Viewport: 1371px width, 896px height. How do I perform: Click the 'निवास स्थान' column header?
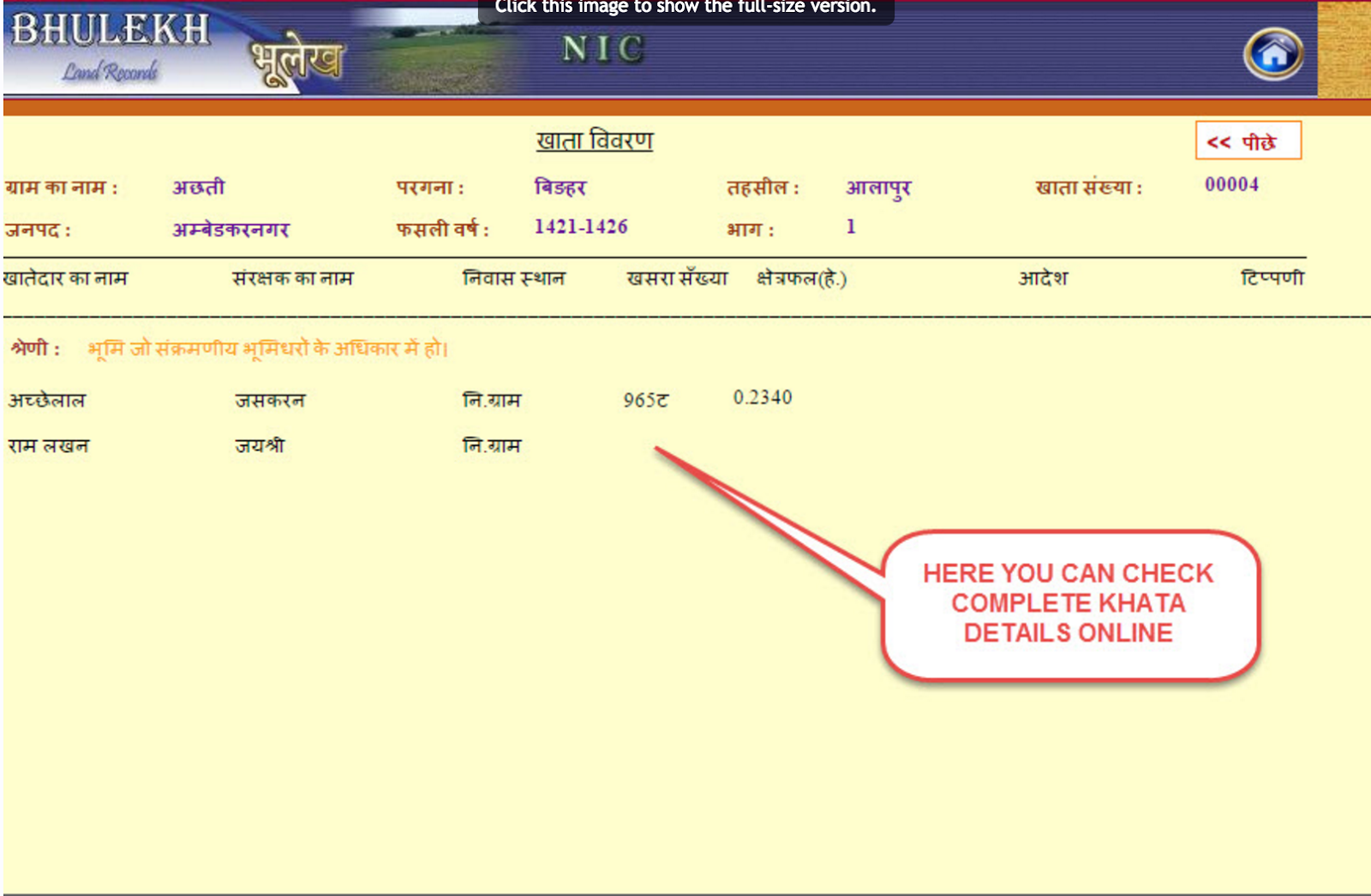click(514, 278)
